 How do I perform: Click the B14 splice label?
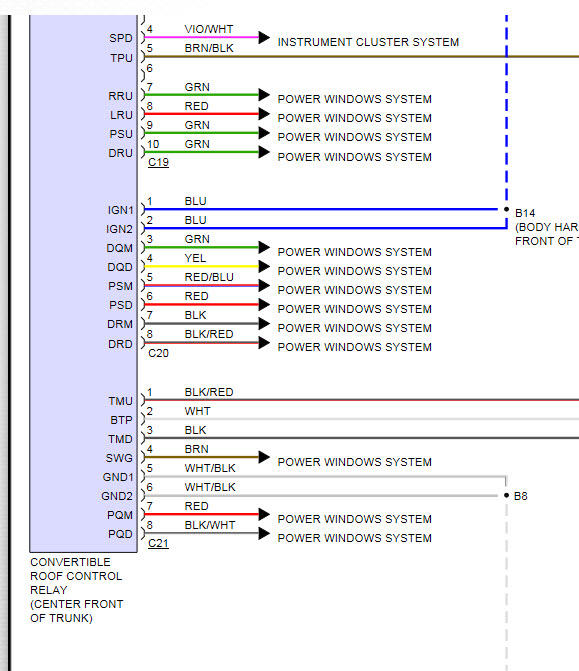click(525, 213)
